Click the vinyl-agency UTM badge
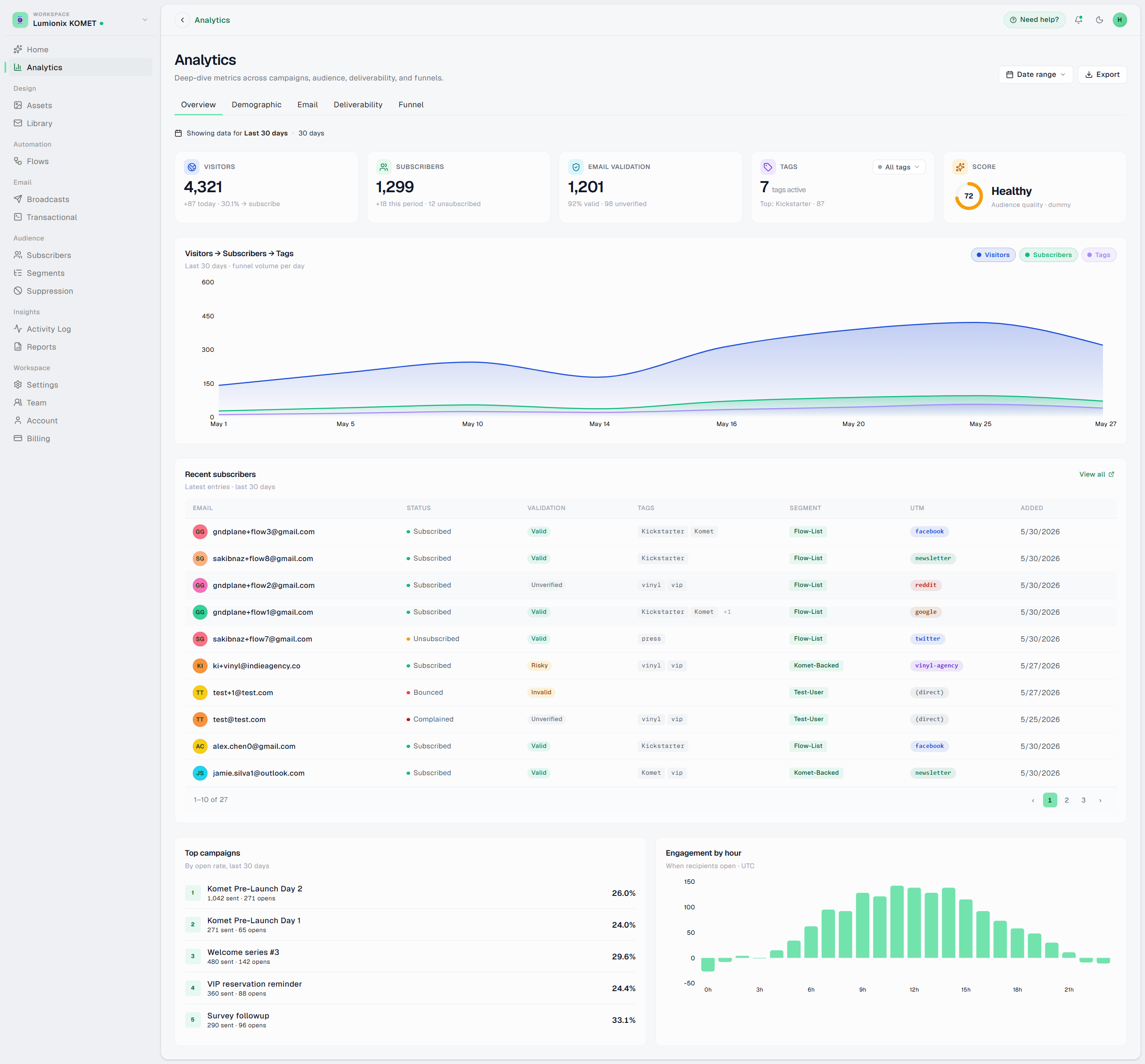 pos(937,666)
